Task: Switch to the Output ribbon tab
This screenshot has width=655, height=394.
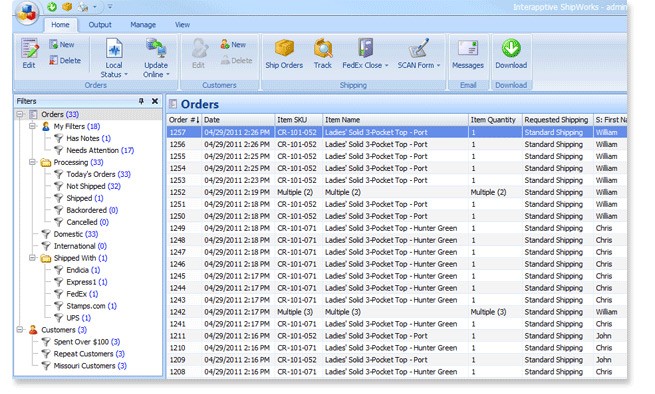Action: pyautogui.click(x=100, y=25)
